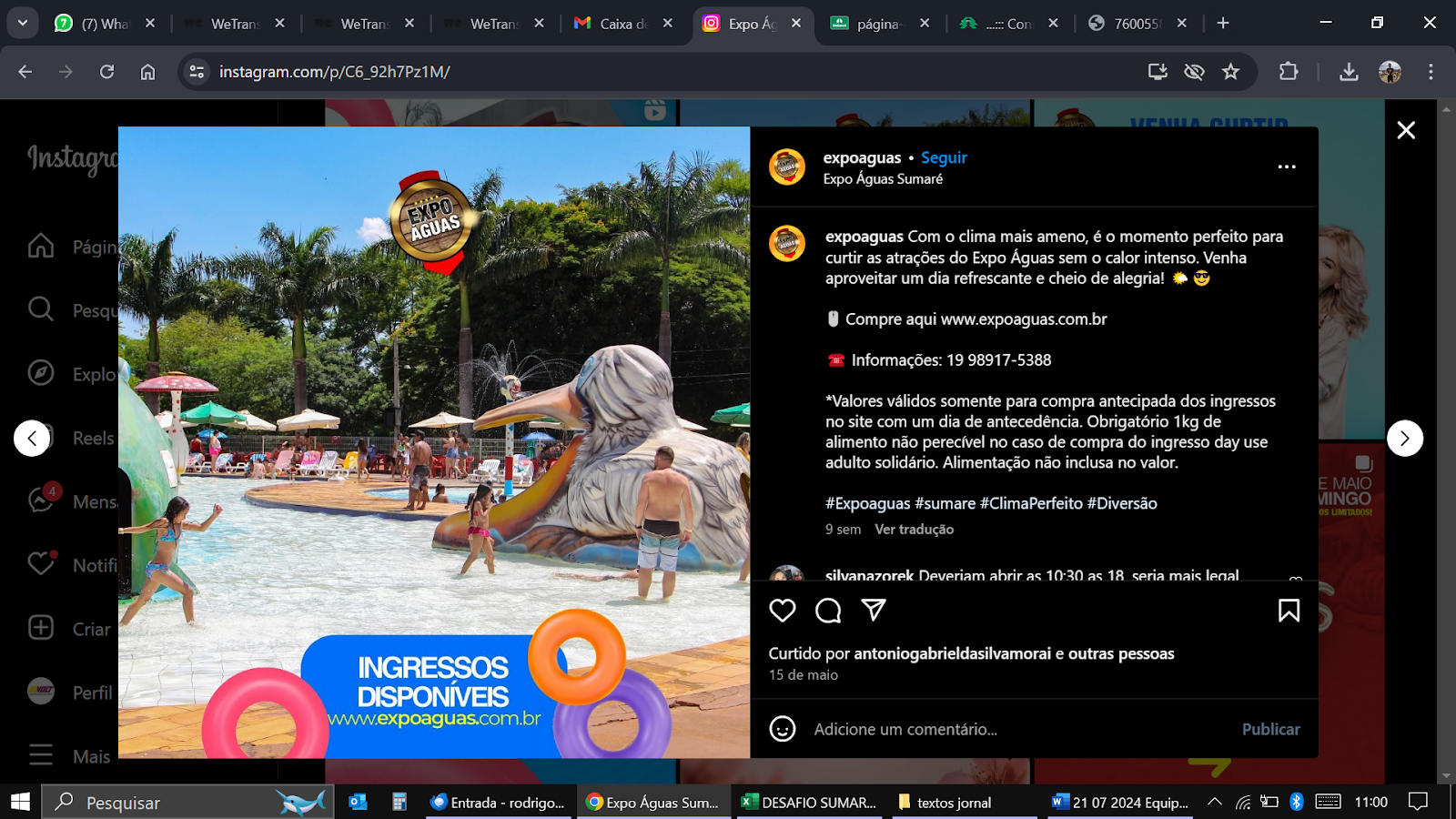Publish the comment with Publicar
The image size is (1456, 819).
coord(1270,729)
